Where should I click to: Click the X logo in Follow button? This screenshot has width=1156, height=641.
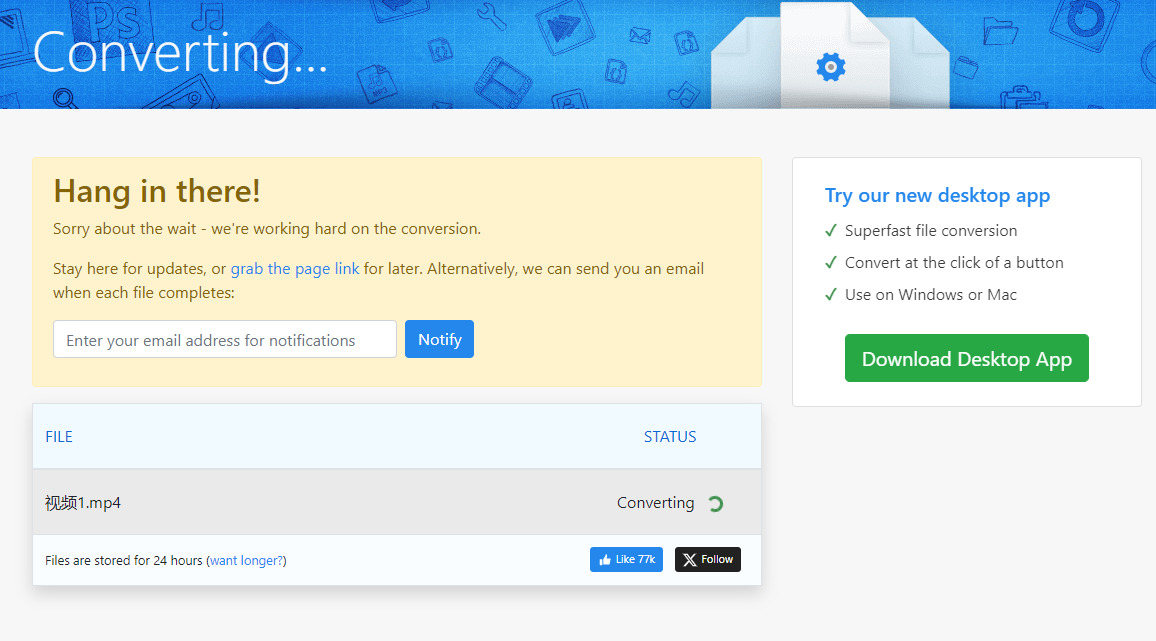pyautogui.click(x=689, y=560)
